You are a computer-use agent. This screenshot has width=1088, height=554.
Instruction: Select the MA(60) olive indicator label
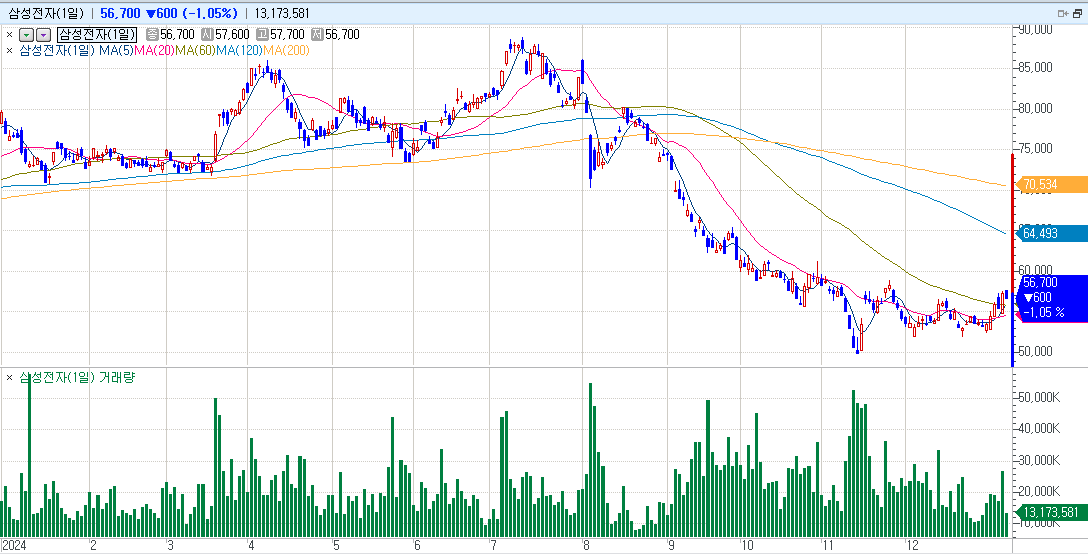point(195,50)
